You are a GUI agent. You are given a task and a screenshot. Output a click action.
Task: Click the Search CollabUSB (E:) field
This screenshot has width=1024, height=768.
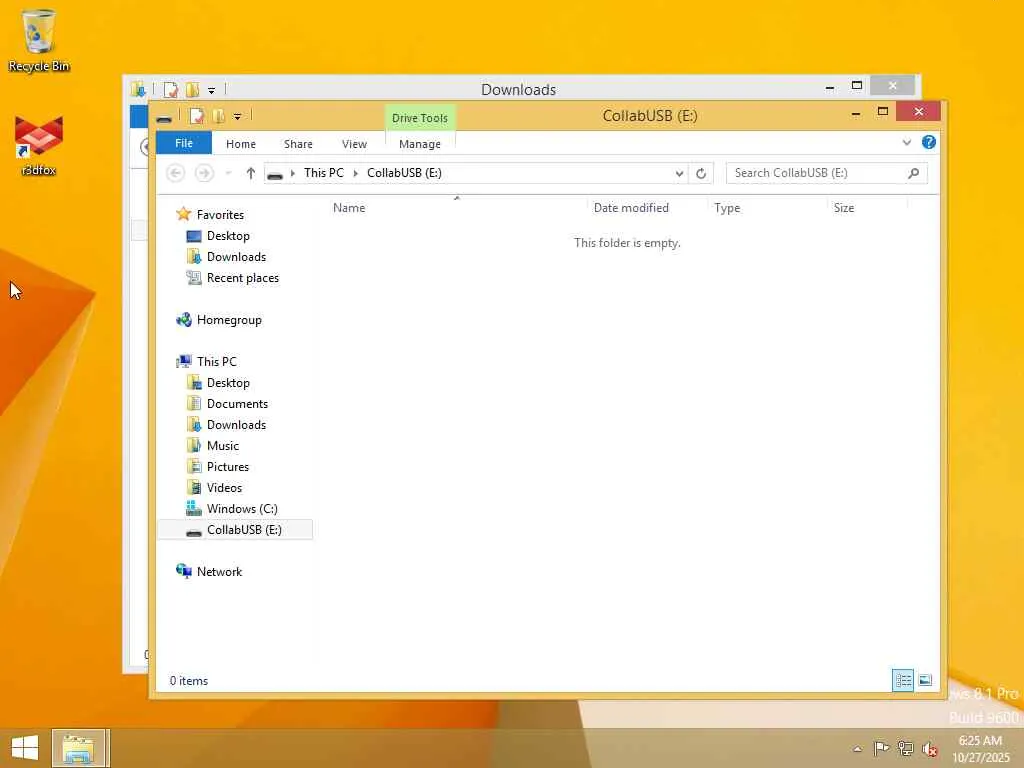pyautogui.click(x=826, y=173)
